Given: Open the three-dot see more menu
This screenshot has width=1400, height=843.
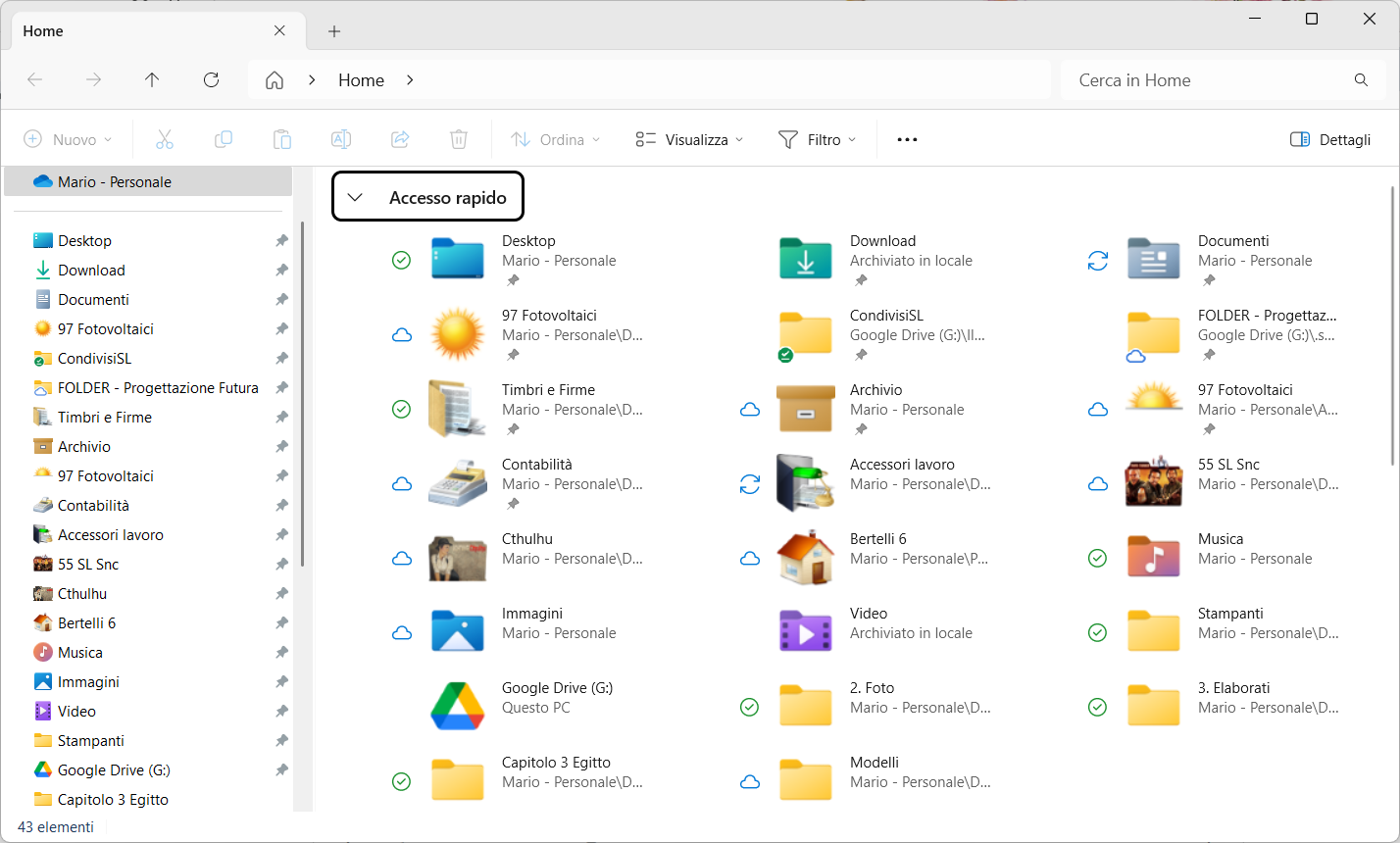Looking at the screenshot, I should click(x=906, y=139).
